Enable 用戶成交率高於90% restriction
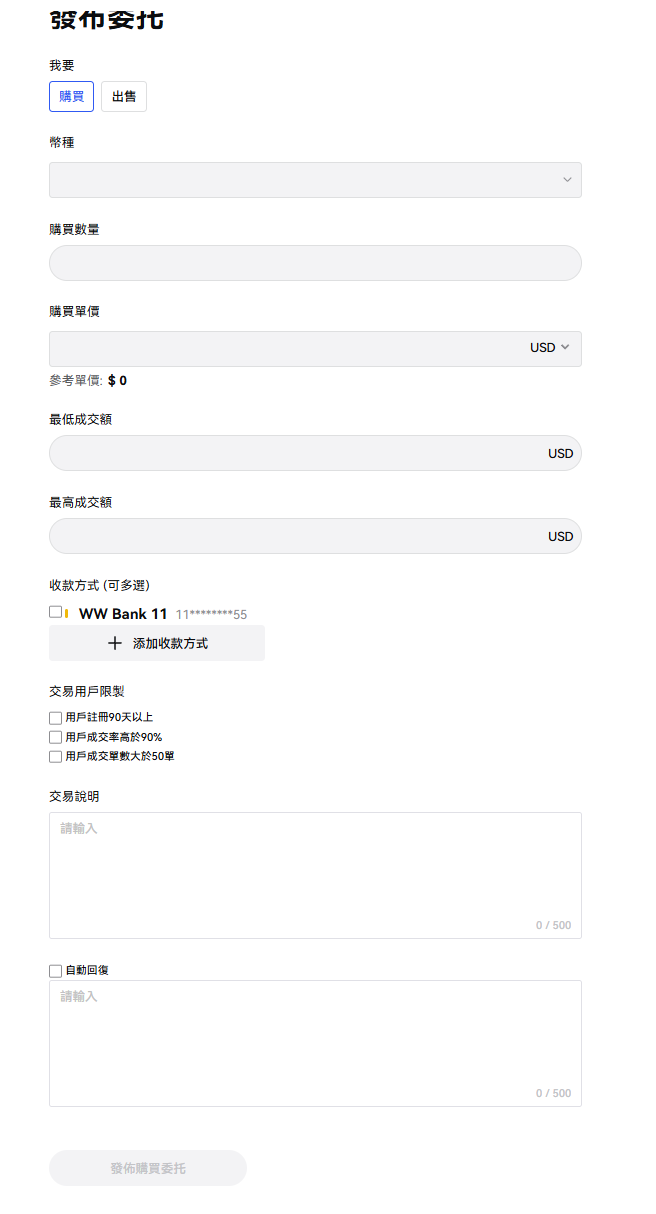This screenshot has width=656, height=1214. 55,737
